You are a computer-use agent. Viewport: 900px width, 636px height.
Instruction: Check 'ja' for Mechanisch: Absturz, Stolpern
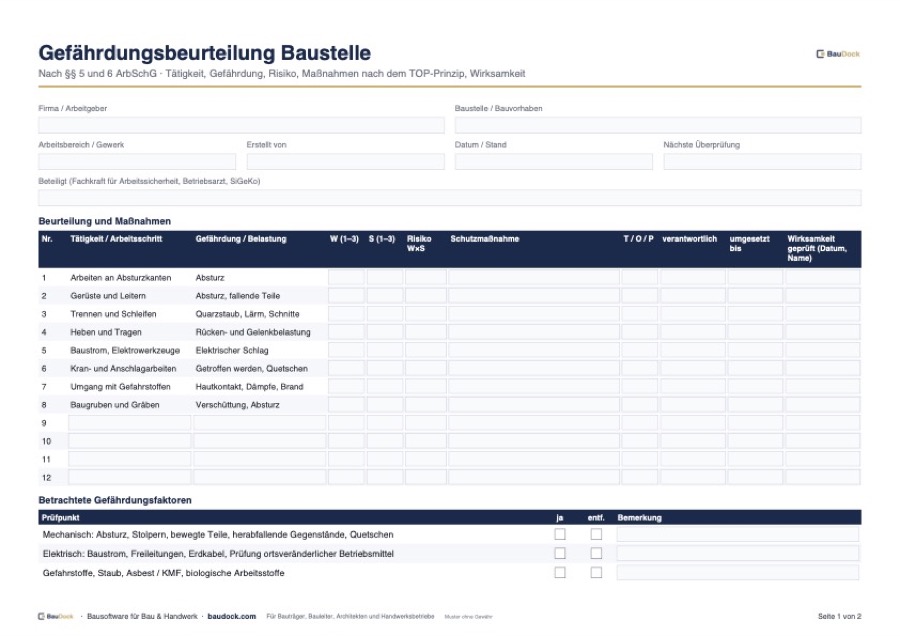[x=560, y=534]
